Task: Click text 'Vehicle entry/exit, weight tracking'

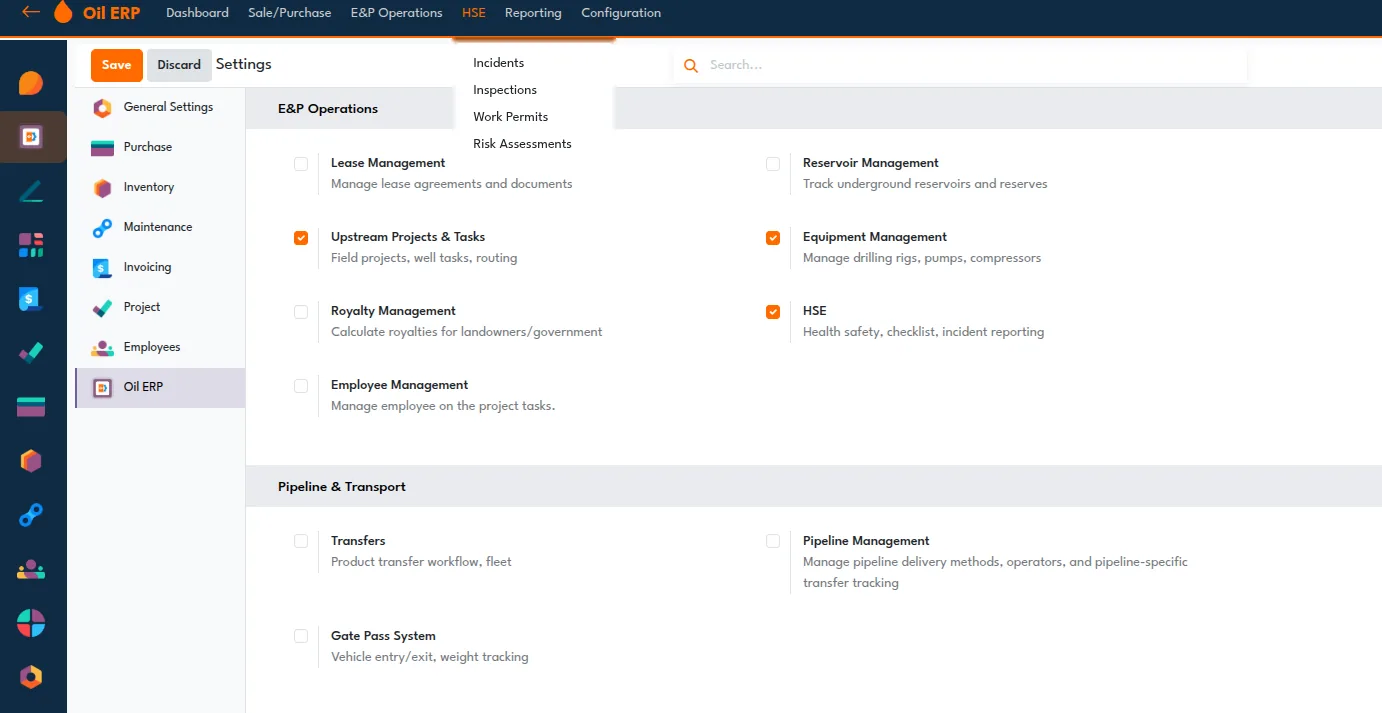Action: (x=430, y=657)
